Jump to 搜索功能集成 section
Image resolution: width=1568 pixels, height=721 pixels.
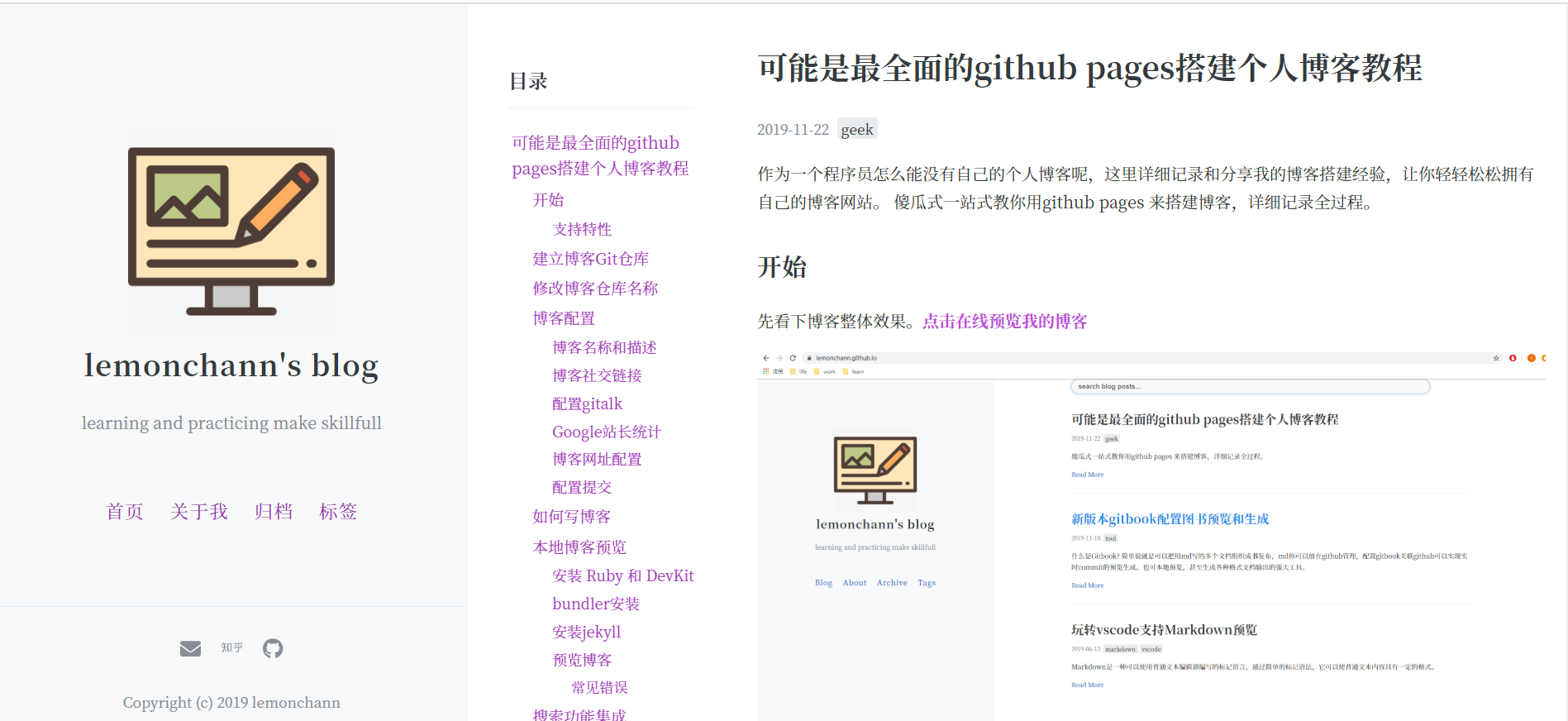click(579, 714)
